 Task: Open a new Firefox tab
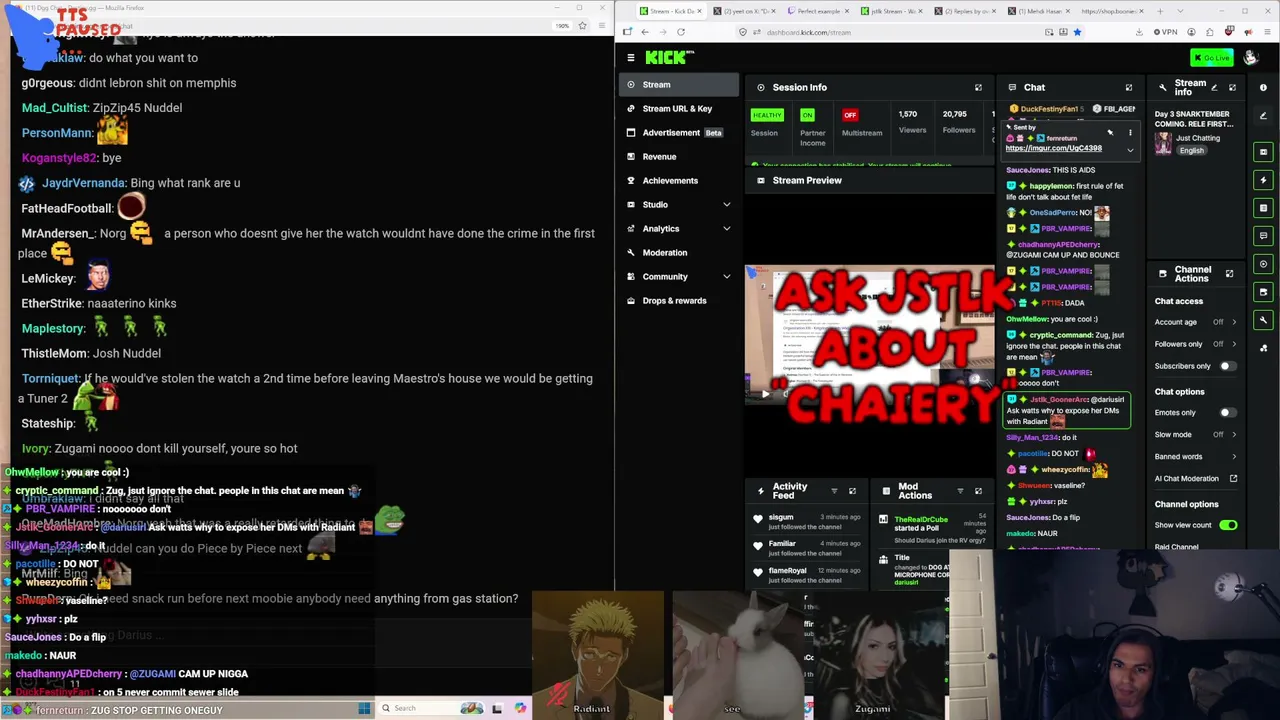1159,11
